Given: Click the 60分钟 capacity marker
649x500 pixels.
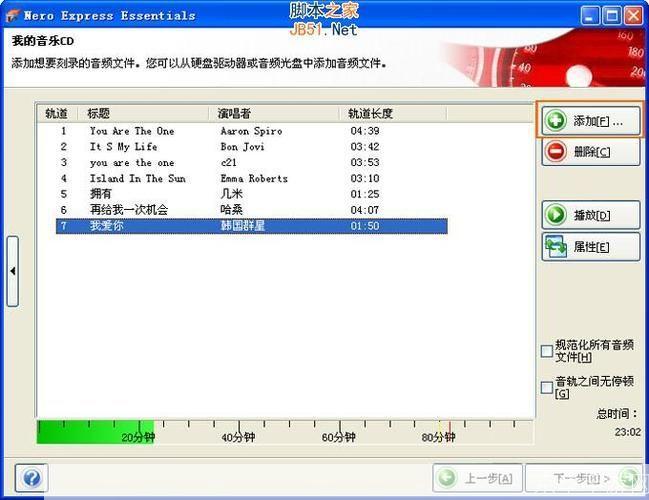Looking at the screenshot, I should (339, 438).
